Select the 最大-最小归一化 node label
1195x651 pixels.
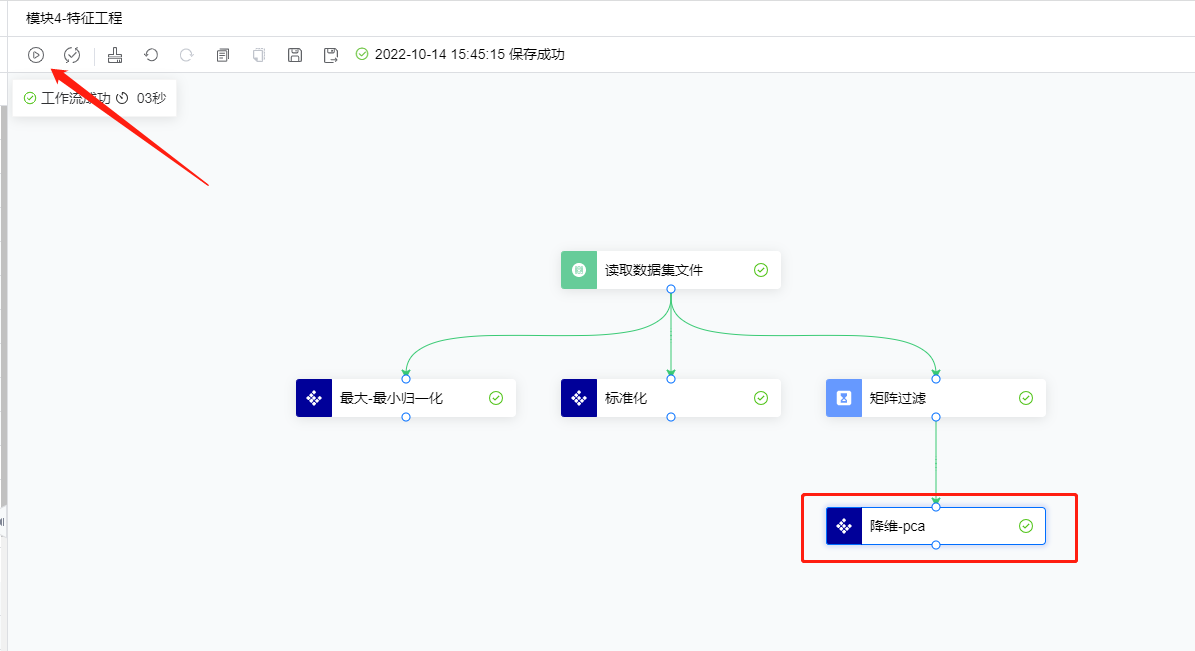tap(391, 398)
